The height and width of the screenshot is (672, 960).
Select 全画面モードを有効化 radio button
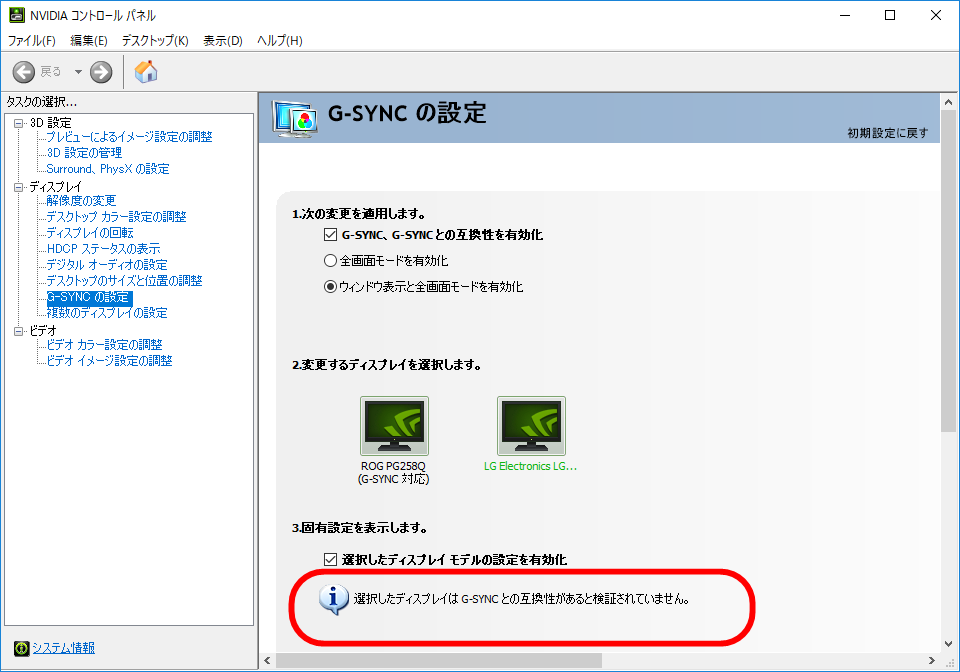(x=331, y=261)
